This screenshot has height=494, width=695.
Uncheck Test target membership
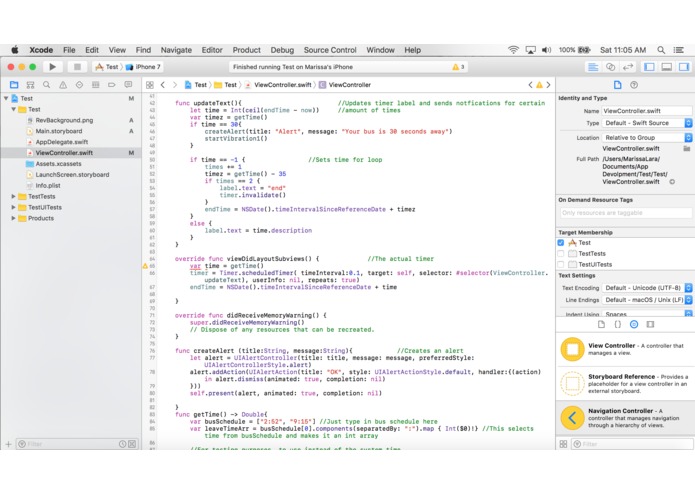561,243
